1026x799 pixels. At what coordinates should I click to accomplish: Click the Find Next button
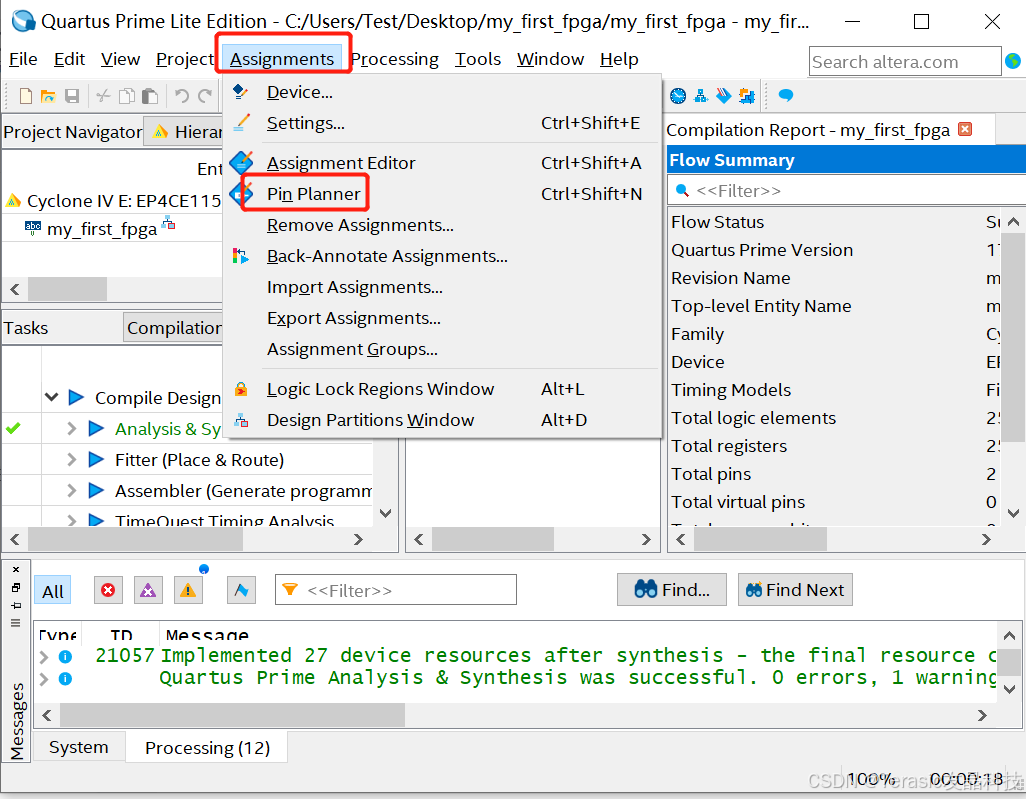pyautogui.click(x=795, y=590)
